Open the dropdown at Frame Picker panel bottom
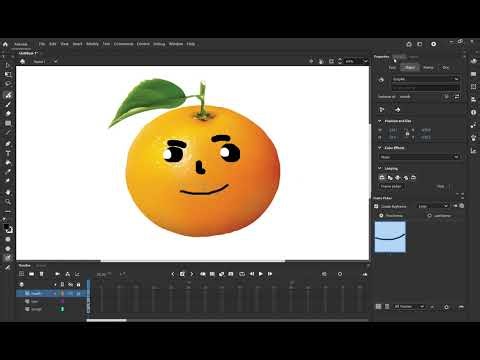The image size is (480, 360). coord(409,306)
